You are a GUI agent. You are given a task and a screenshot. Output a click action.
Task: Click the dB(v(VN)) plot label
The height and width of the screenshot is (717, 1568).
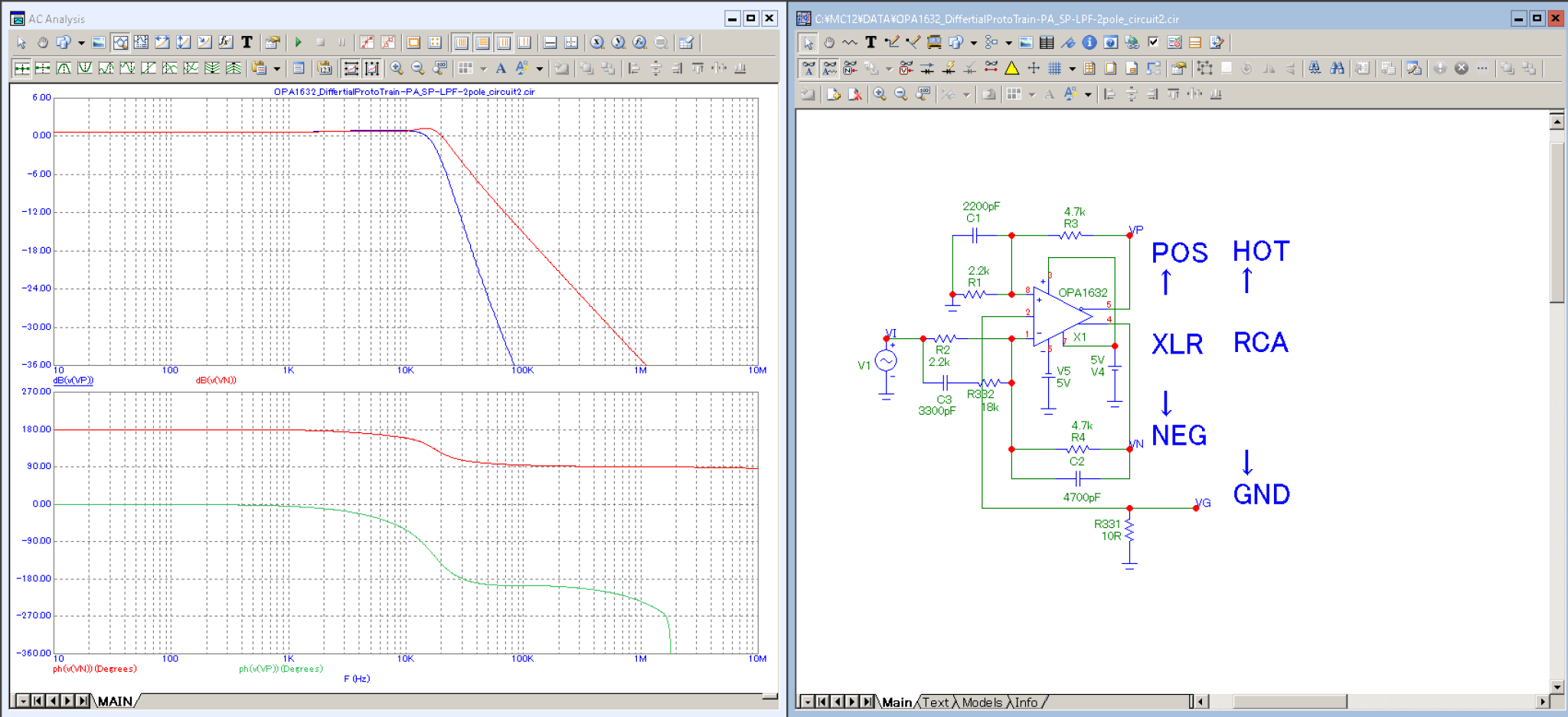tap(216, 380)
